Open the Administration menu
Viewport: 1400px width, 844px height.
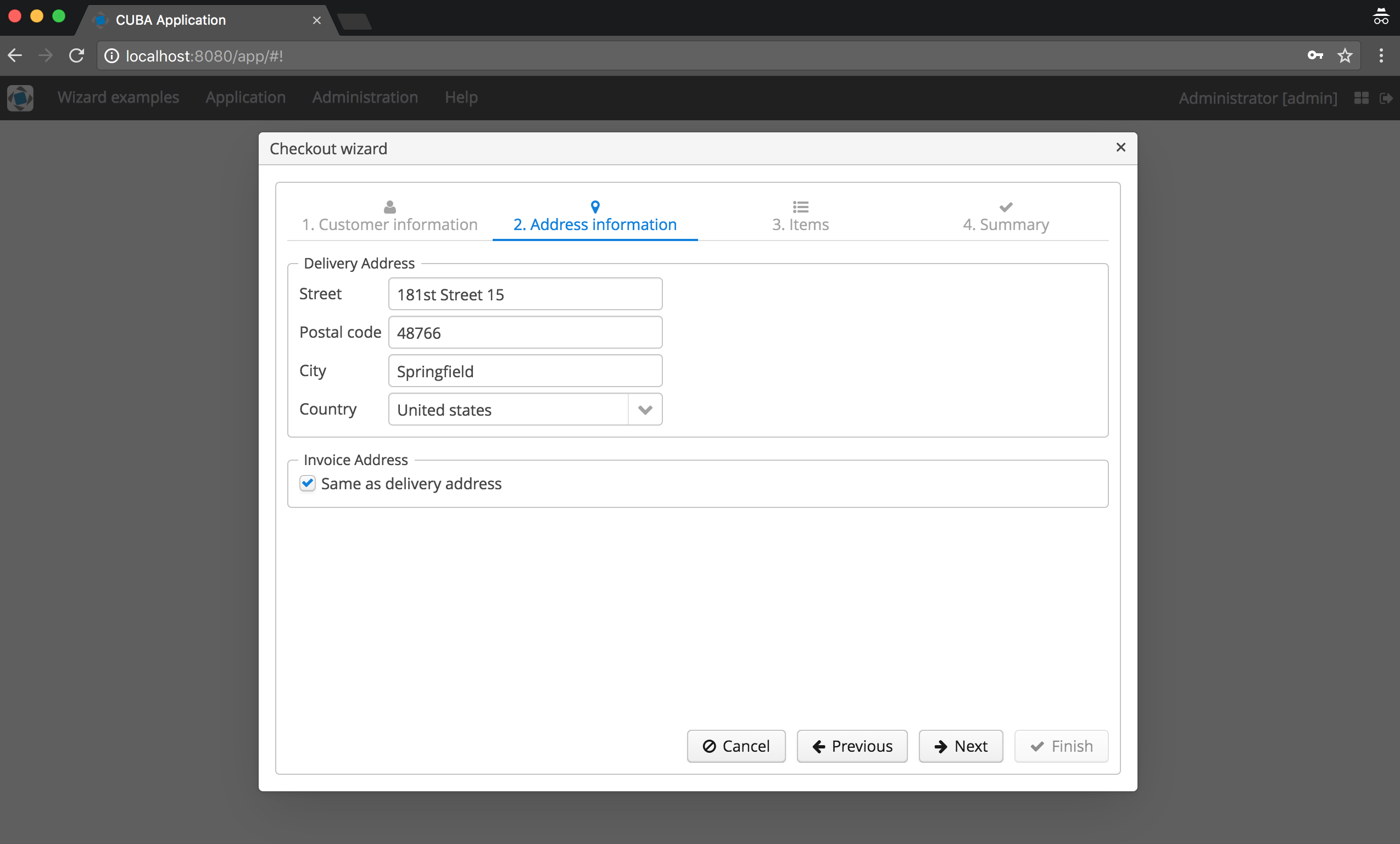coord(365,98)
